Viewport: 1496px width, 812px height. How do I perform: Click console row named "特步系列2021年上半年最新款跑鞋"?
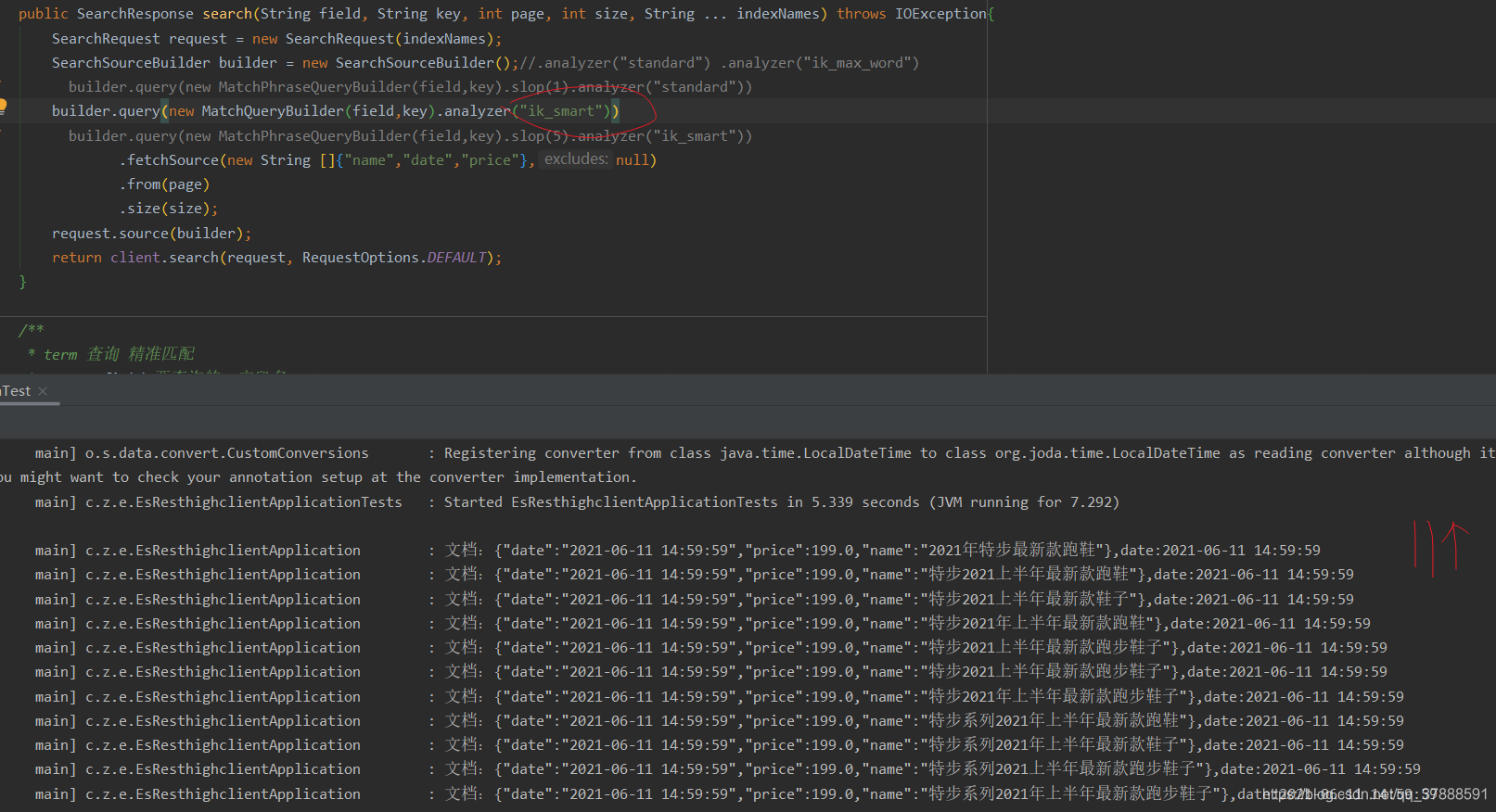[720, 721]
